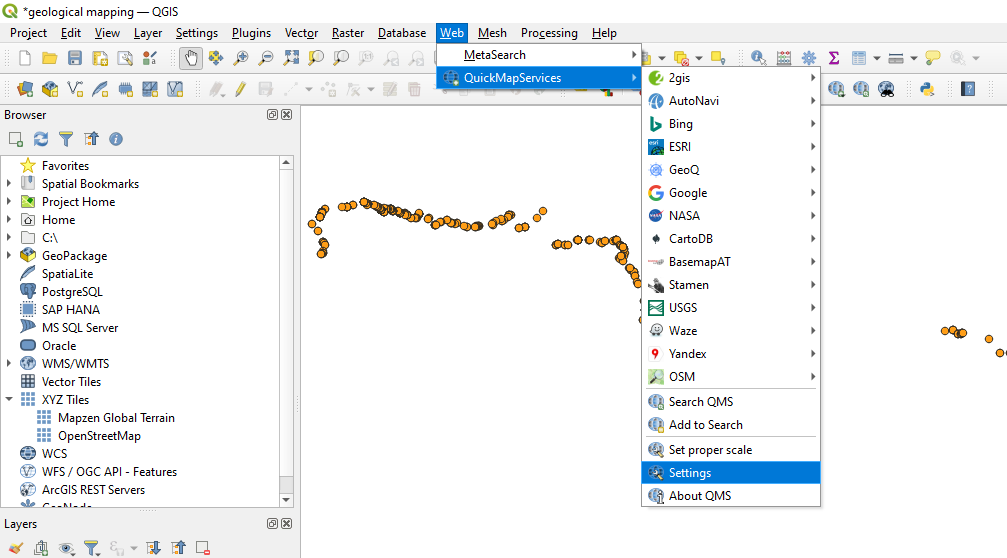The height and width of the screenshot is (558, 1007).
Task: Choose Set proper scale entry
Action: click(x=731, y=450)
